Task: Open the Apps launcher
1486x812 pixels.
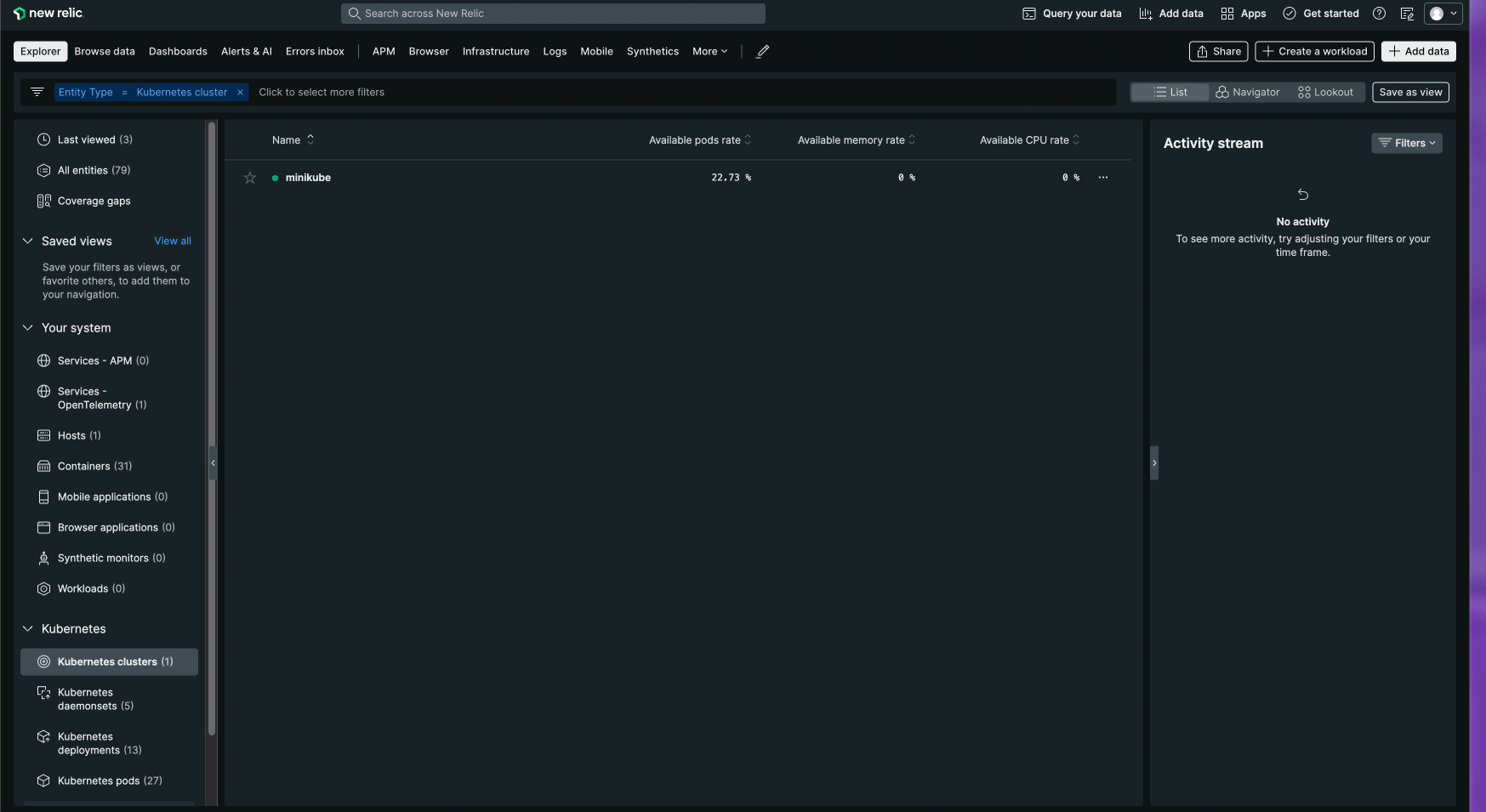Action: pos(1243,14)
